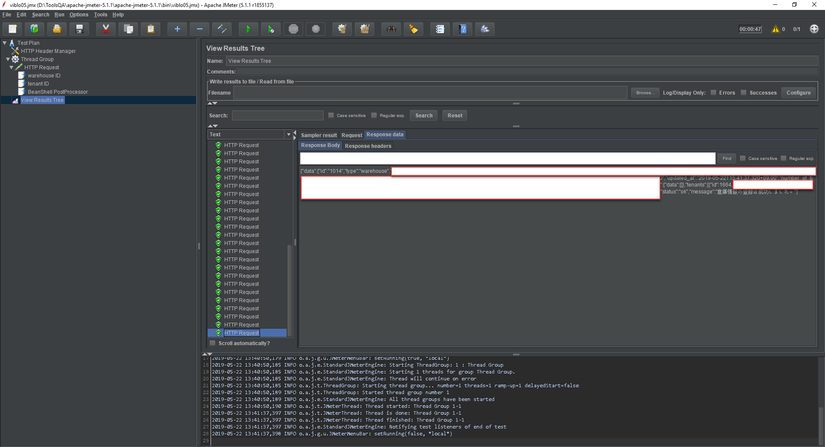This screenshot has width=825, height=447.
Task: Click the Save test plan icon
Action: tap(79, 29)
